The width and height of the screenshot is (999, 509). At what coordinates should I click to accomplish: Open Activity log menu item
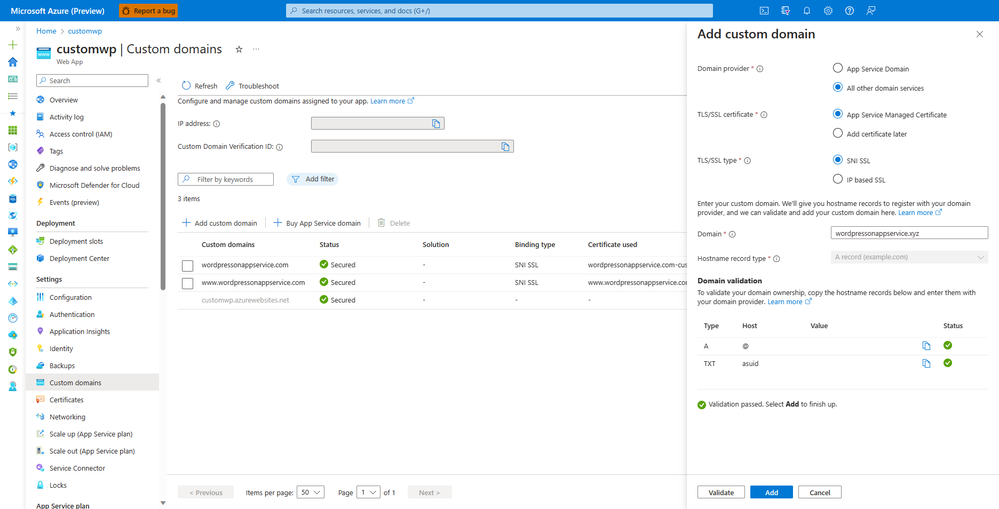[x=66, y=117]
